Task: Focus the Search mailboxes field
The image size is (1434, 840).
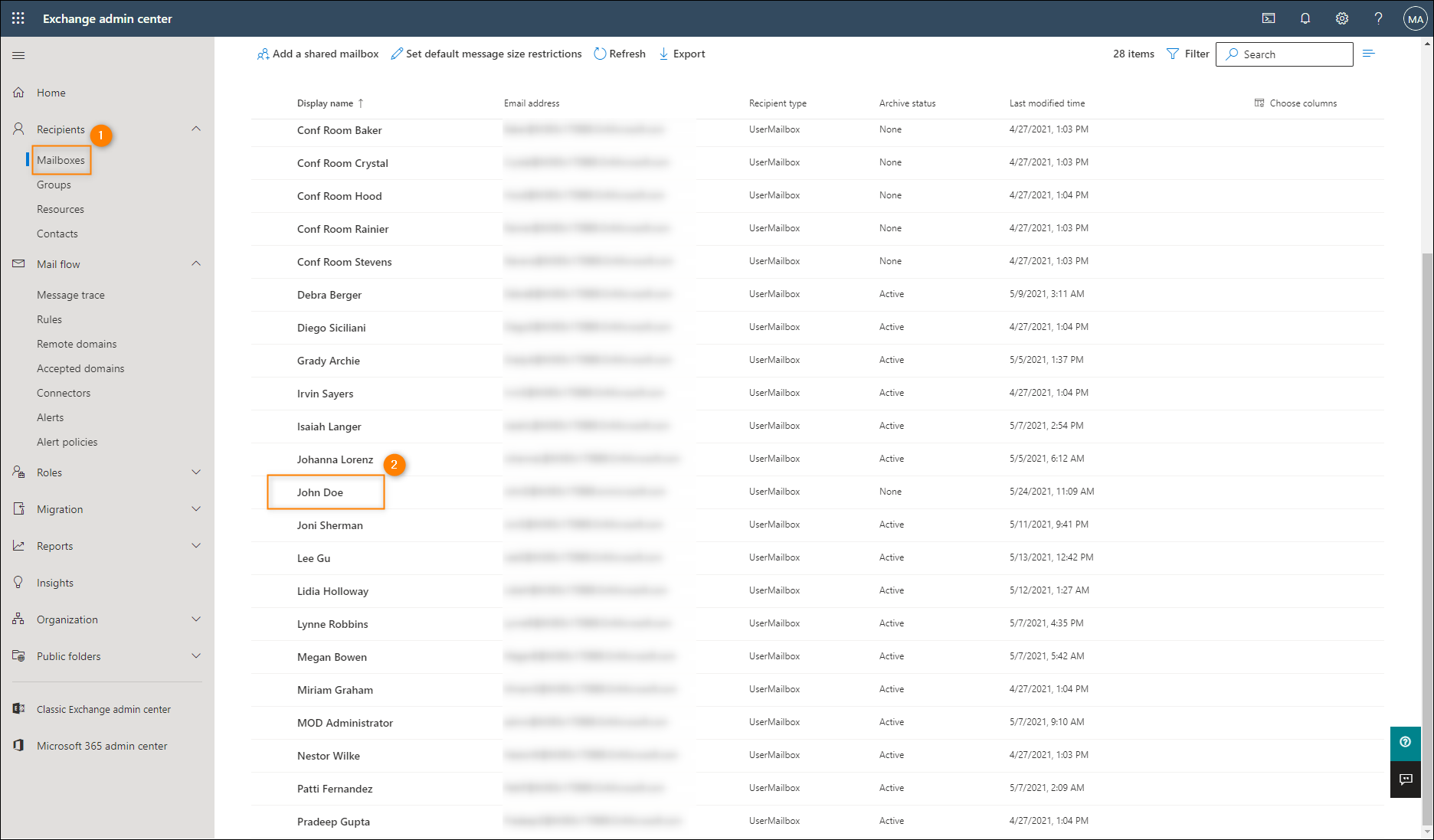Action: (1285, 54)
